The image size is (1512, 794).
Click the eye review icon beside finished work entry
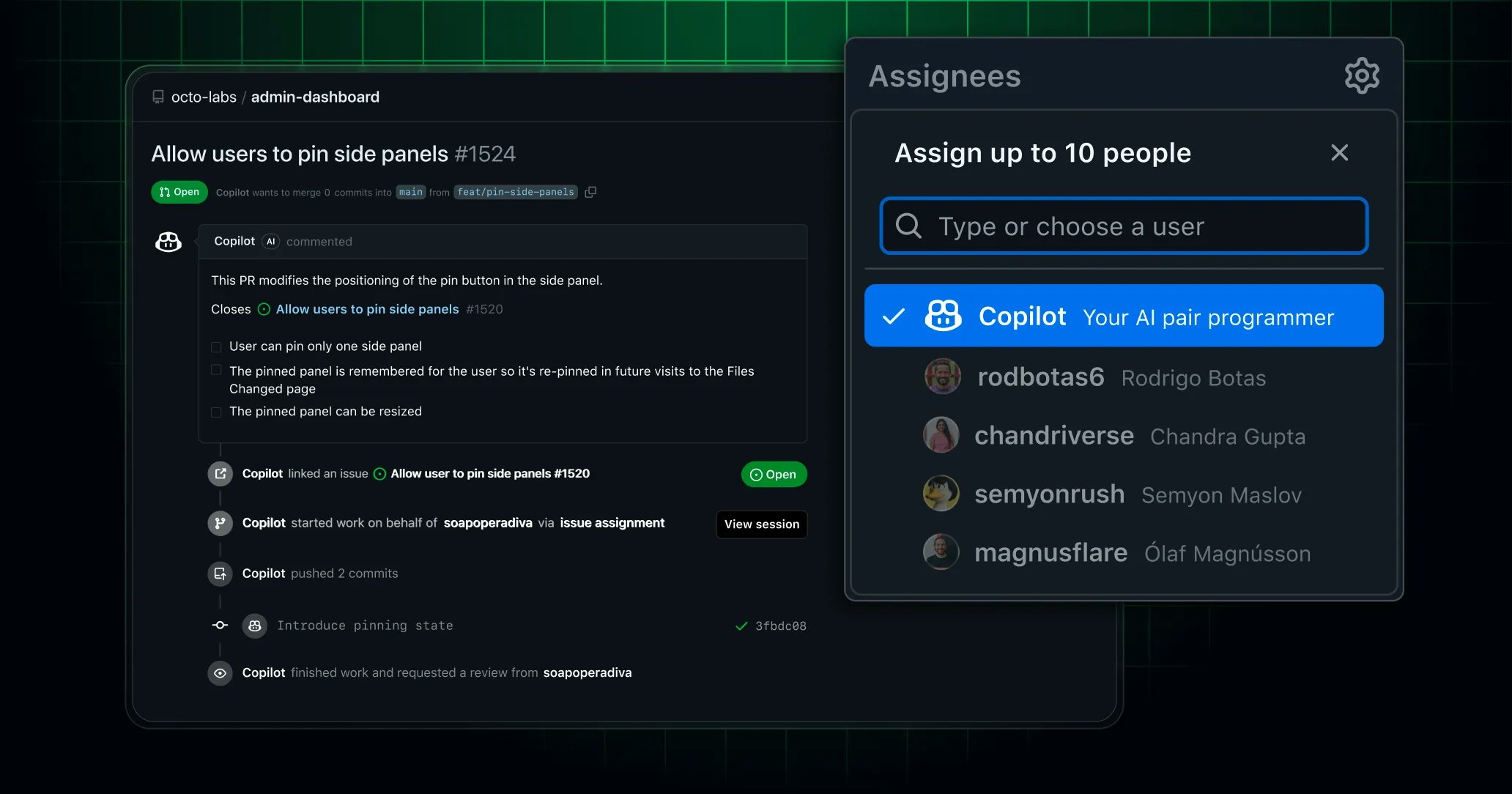click(x=219, y=672)
